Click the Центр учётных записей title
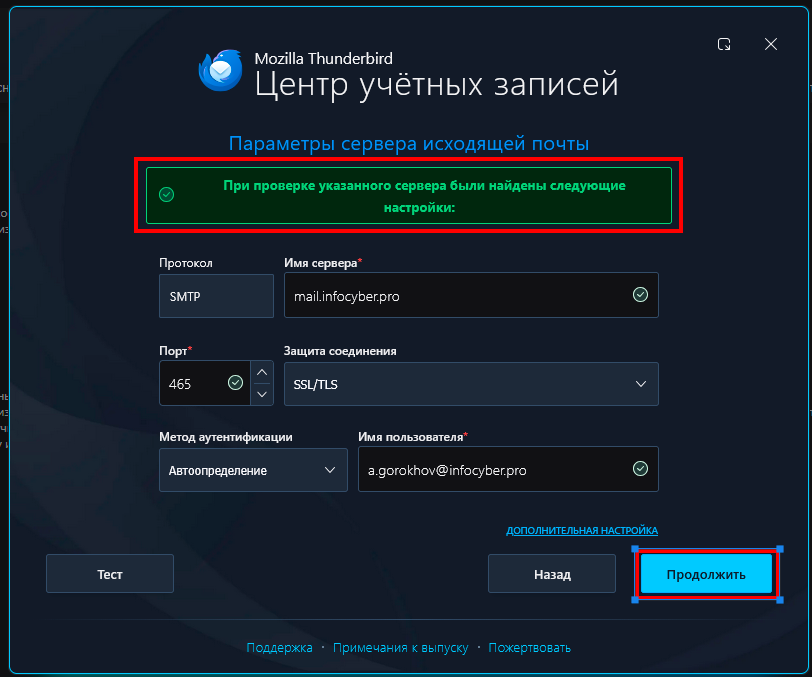This screenshot has height=677, width=812. pyautogui.click(x=437, y=84)
